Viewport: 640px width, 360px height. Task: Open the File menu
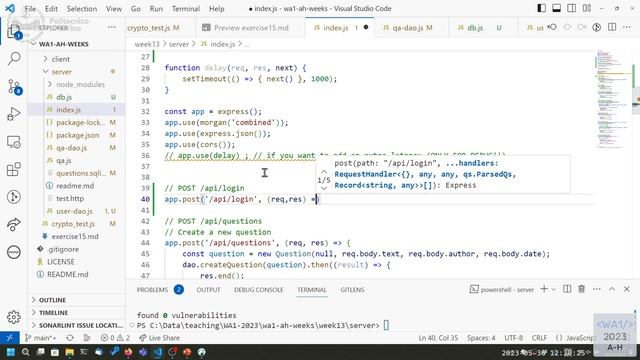click(x=30, y=9)
